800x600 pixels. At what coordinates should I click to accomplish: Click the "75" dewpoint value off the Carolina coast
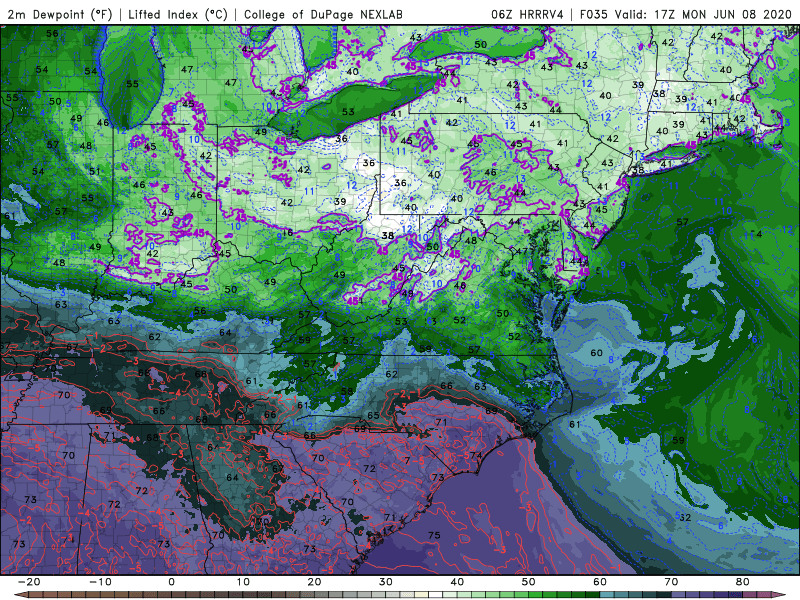(434, 535)
